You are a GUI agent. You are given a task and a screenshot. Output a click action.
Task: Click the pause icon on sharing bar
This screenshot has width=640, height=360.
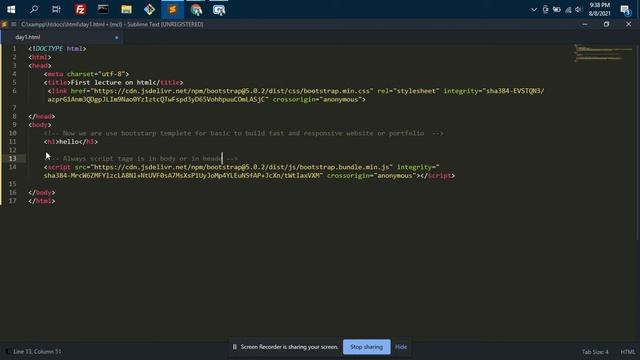click(x=235, y=347)
